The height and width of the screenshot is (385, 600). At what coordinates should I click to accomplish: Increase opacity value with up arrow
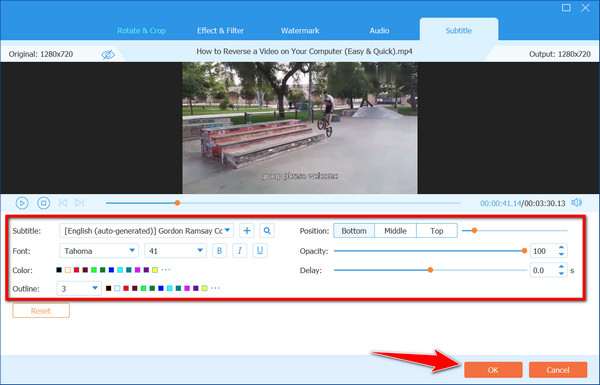pos(561,248)
